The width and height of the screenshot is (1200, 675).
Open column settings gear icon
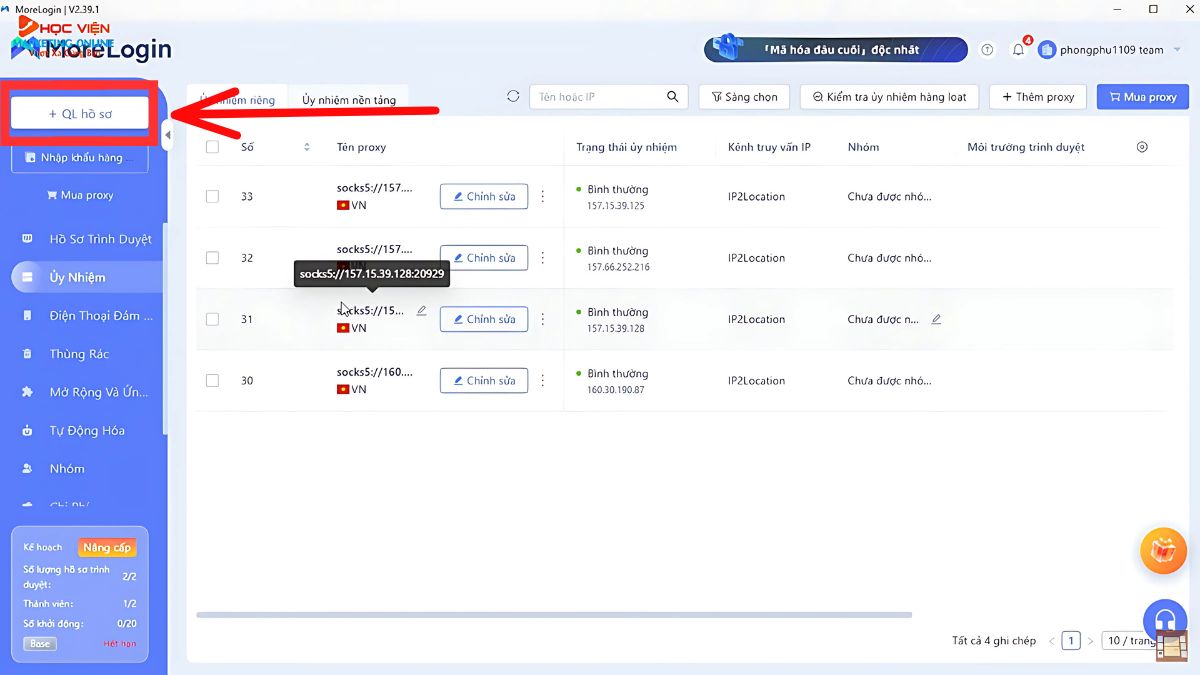coord(1142,147)
